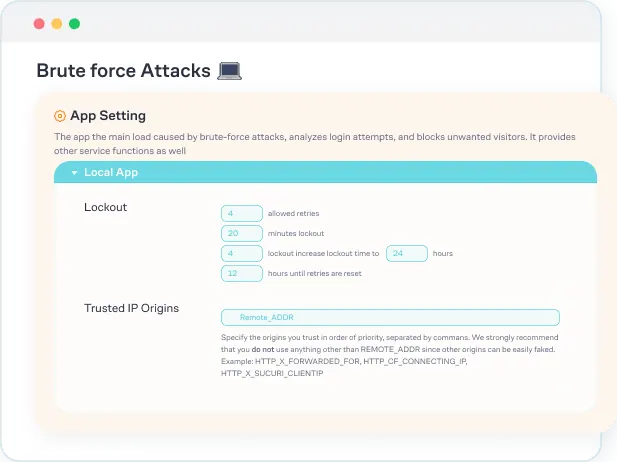Click the HTTP_X_SUCURI_CLIENTIP example text
Viewport: 617px width, 462px height.
point(272,373)
